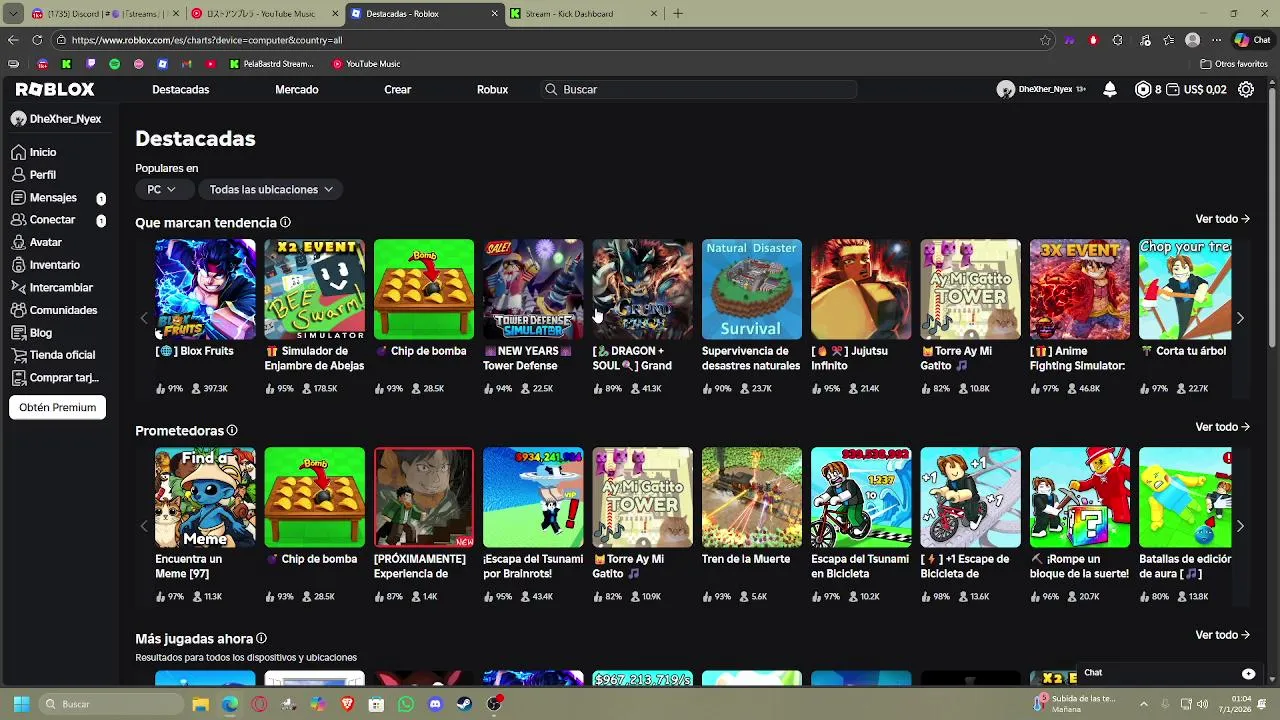
Task: Click the Roblox Buscar search field
Action: pyautogui.click(x=698, y=90)
